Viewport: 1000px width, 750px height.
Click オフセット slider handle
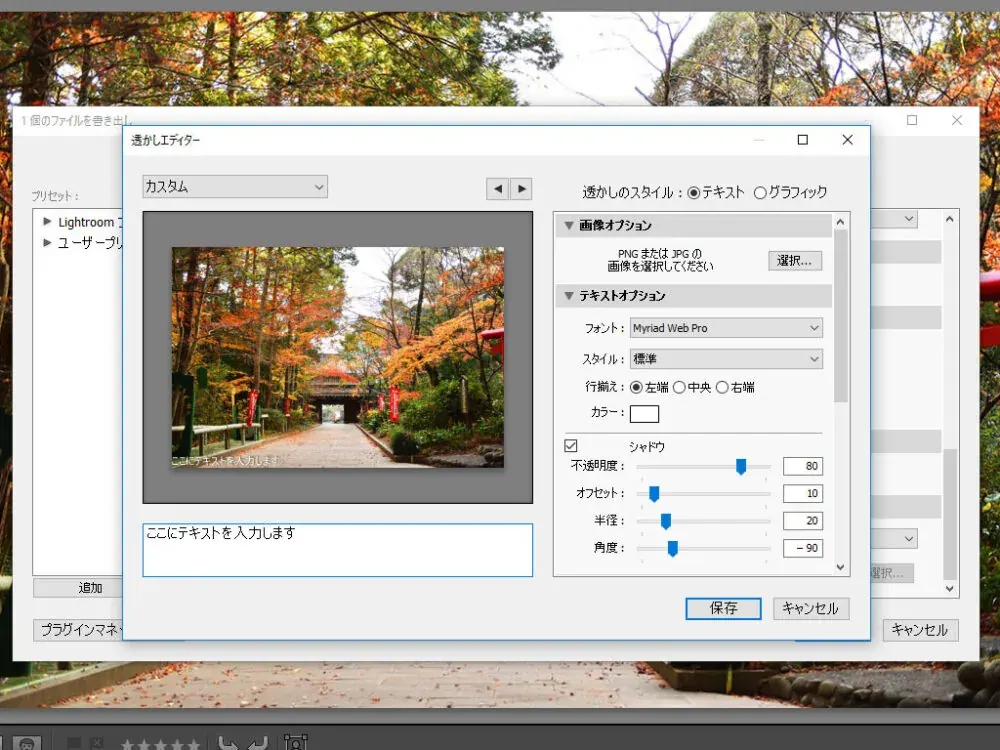[654, 494]
